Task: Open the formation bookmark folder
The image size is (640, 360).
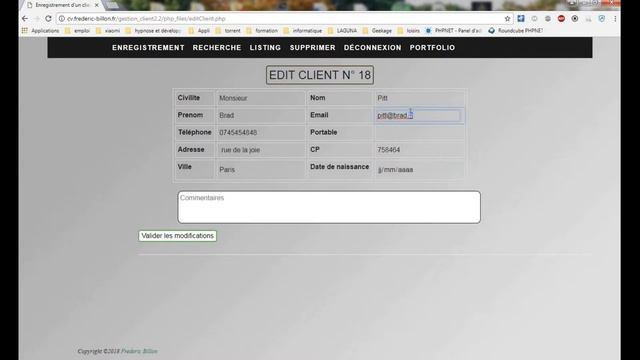Action: coord(262,31)
